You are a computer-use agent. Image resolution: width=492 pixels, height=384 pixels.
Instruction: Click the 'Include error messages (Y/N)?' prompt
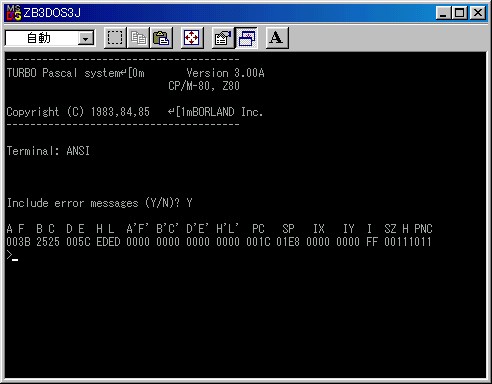93,203
